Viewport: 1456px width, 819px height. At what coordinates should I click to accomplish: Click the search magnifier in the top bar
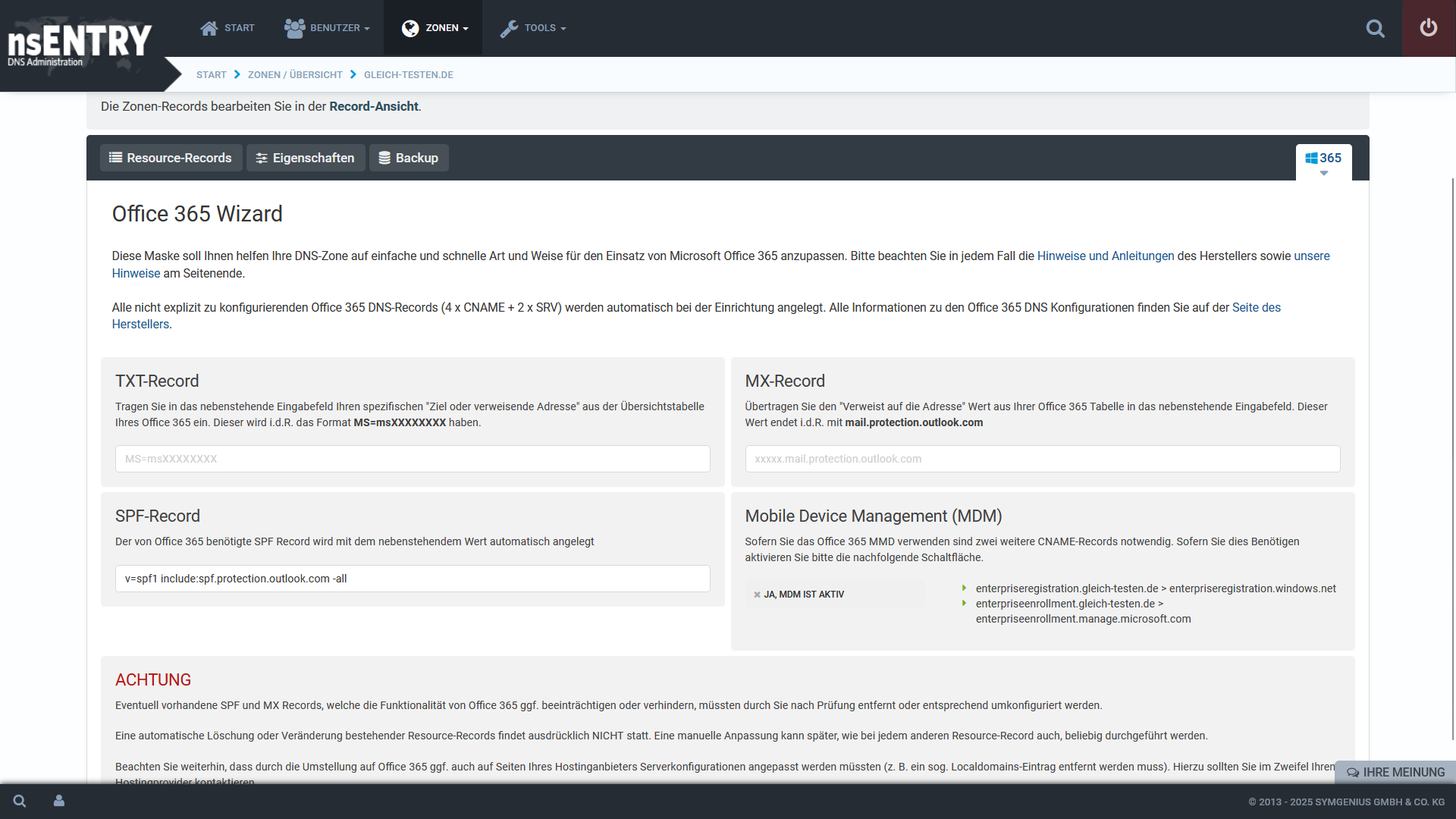pos(1376,28)
